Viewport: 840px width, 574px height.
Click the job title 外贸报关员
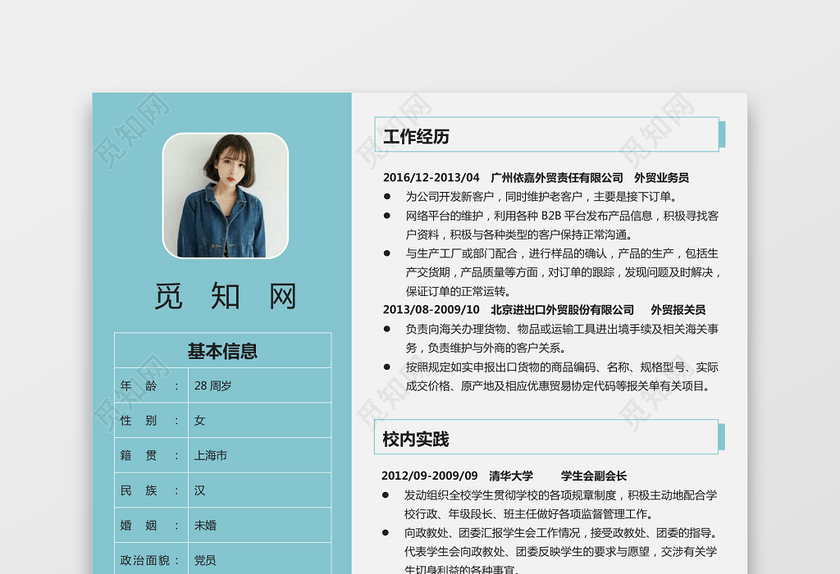coord(678,310)
